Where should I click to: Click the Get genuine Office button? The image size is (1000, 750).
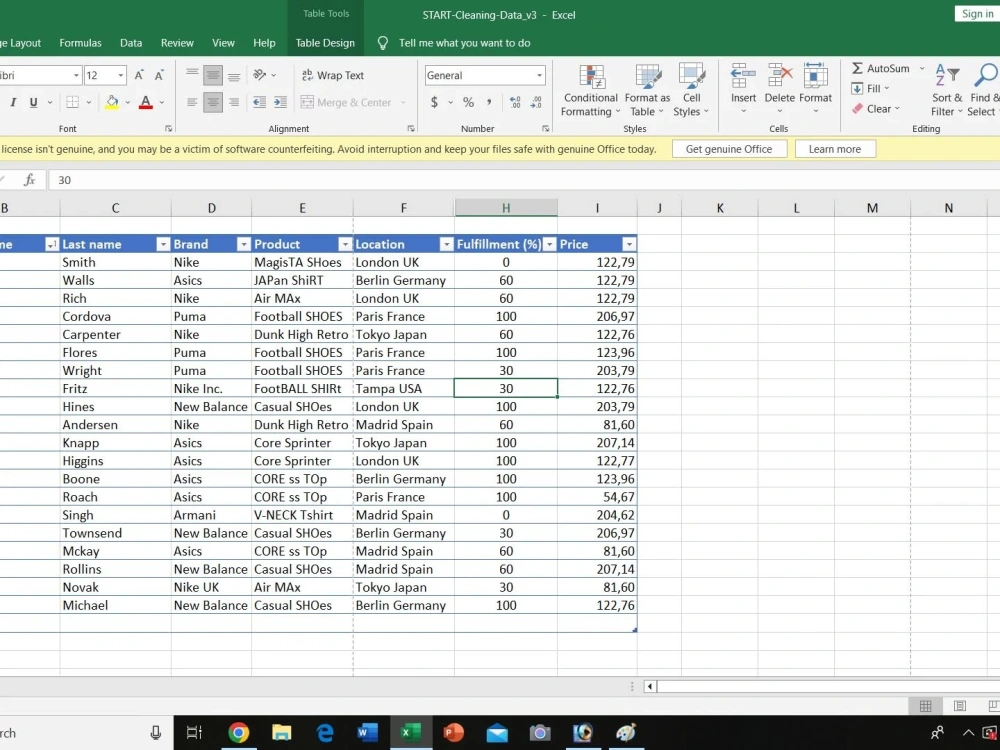[729, 148]
